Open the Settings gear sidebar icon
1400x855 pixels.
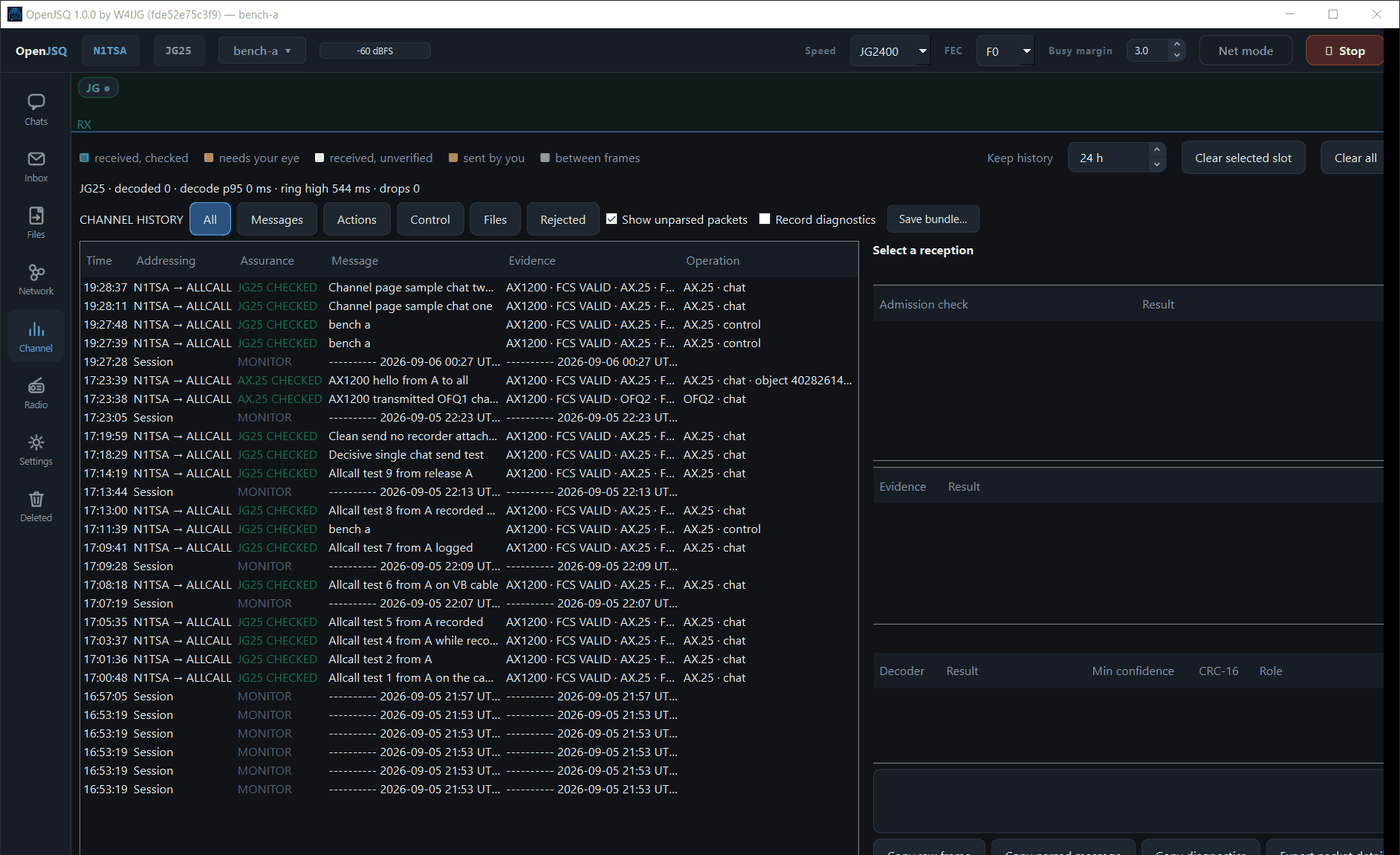point(36,449)
